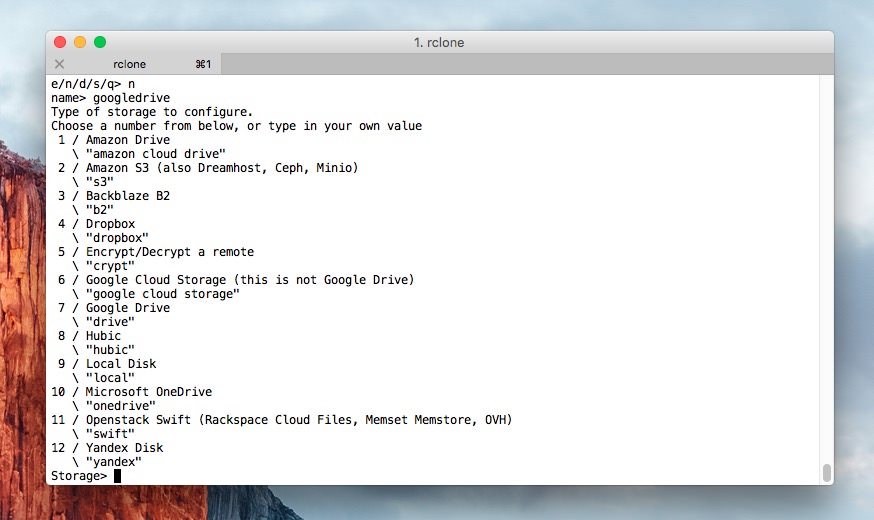Click the red close window button
874x520 pixels.
(60, 42)
